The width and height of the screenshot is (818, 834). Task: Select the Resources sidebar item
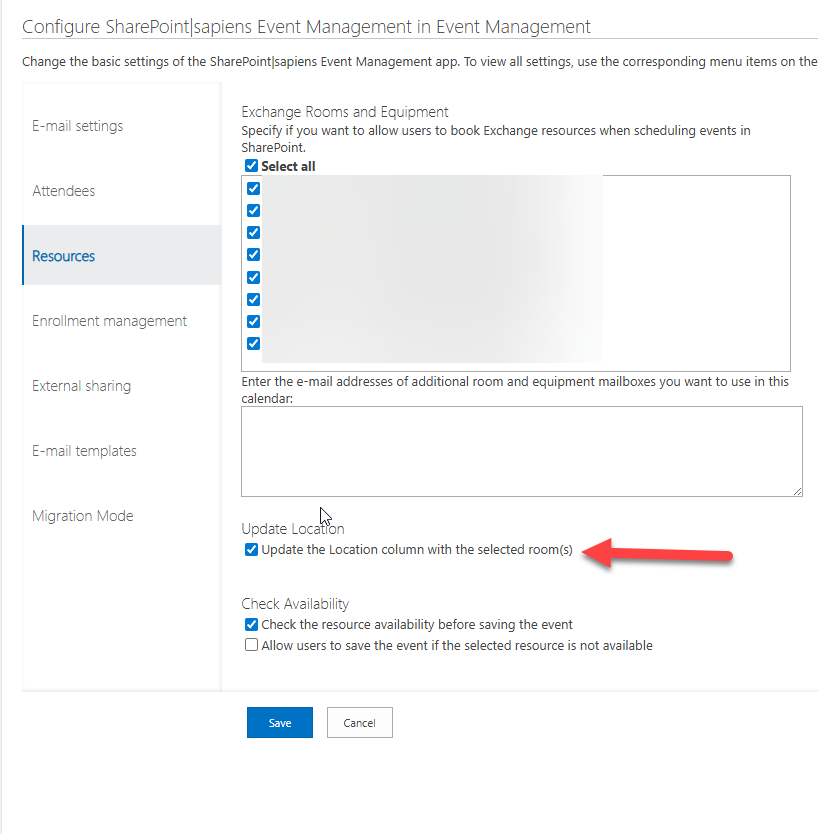pyautogui.click(x=64, y=256)
